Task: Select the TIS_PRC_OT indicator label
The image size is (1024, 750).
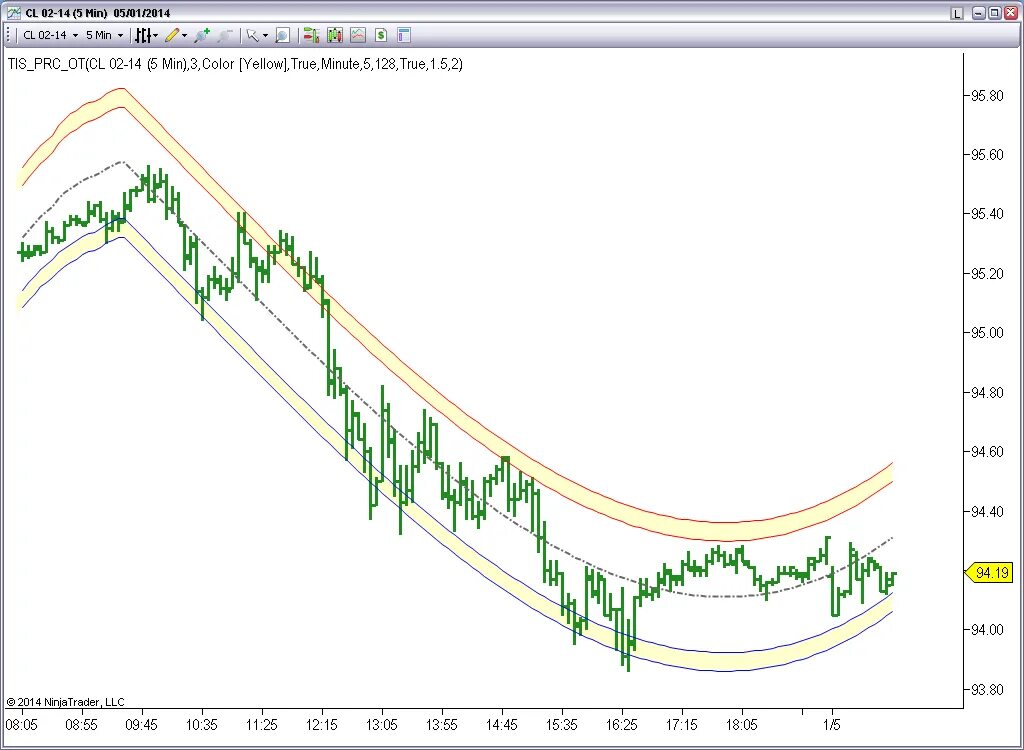Action: (235, 64)
